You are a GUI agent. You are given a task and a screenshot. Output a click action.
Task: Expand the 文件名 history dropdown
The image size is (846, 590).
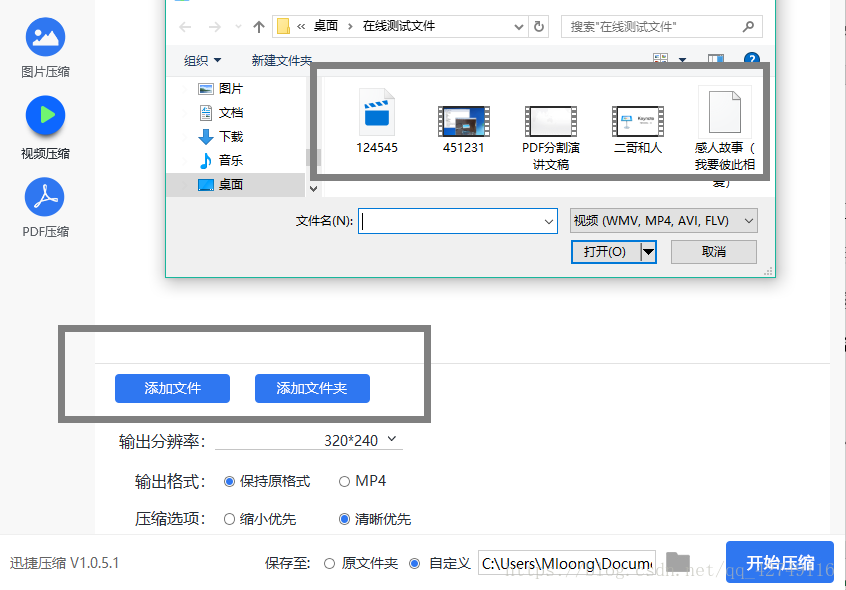point(549,221)
